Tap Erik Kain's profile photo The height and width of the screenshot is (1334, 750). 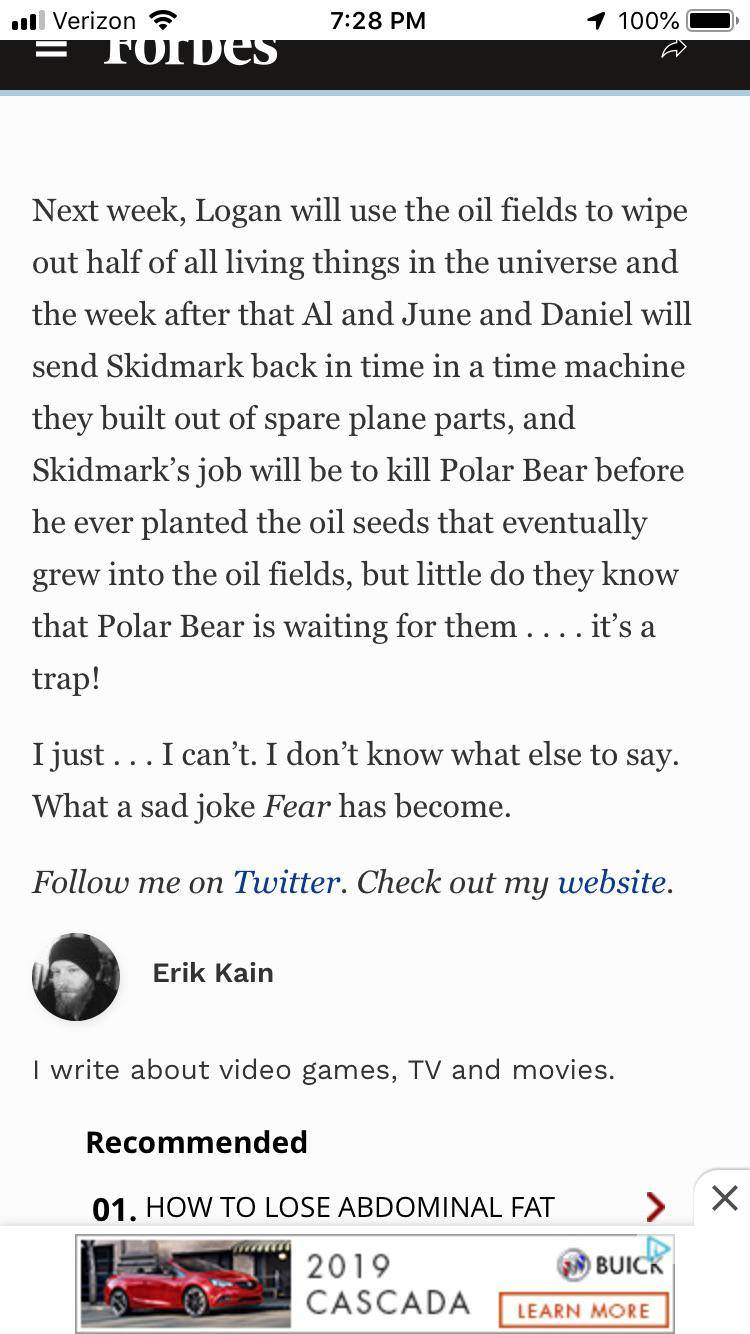click(x=76, y=977)
